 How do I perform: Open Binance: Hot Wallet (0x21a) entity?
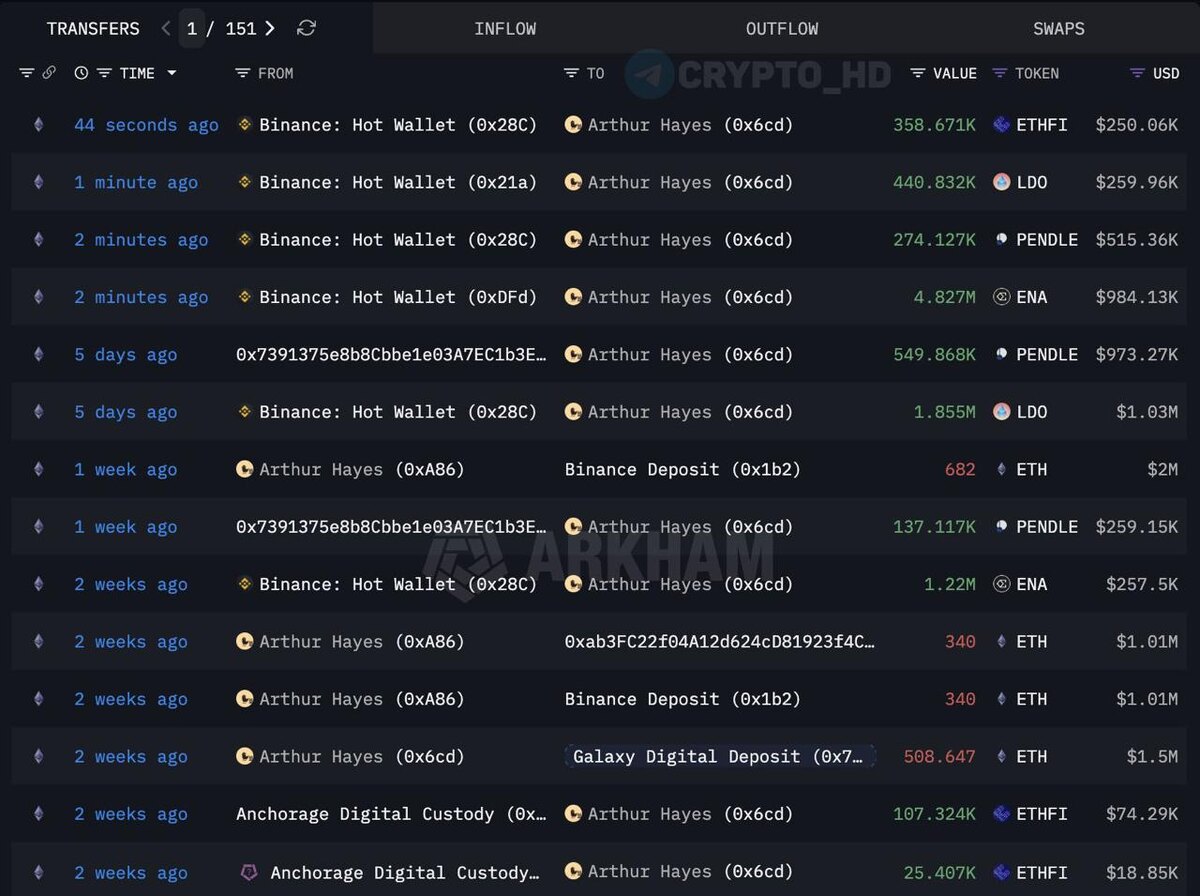point(398,182)
